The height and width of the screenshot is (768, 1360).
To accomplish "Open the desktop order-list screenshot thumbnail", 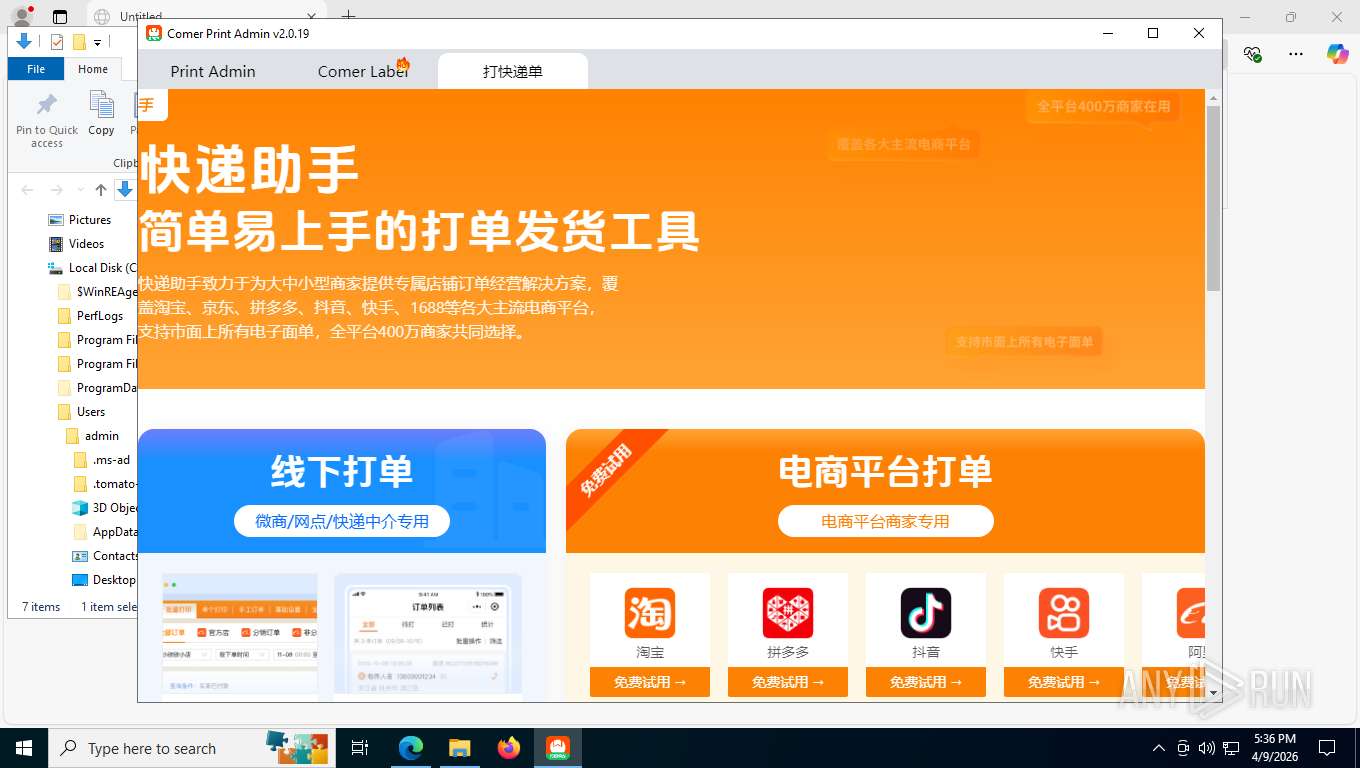I will click(x=240, y=636).
